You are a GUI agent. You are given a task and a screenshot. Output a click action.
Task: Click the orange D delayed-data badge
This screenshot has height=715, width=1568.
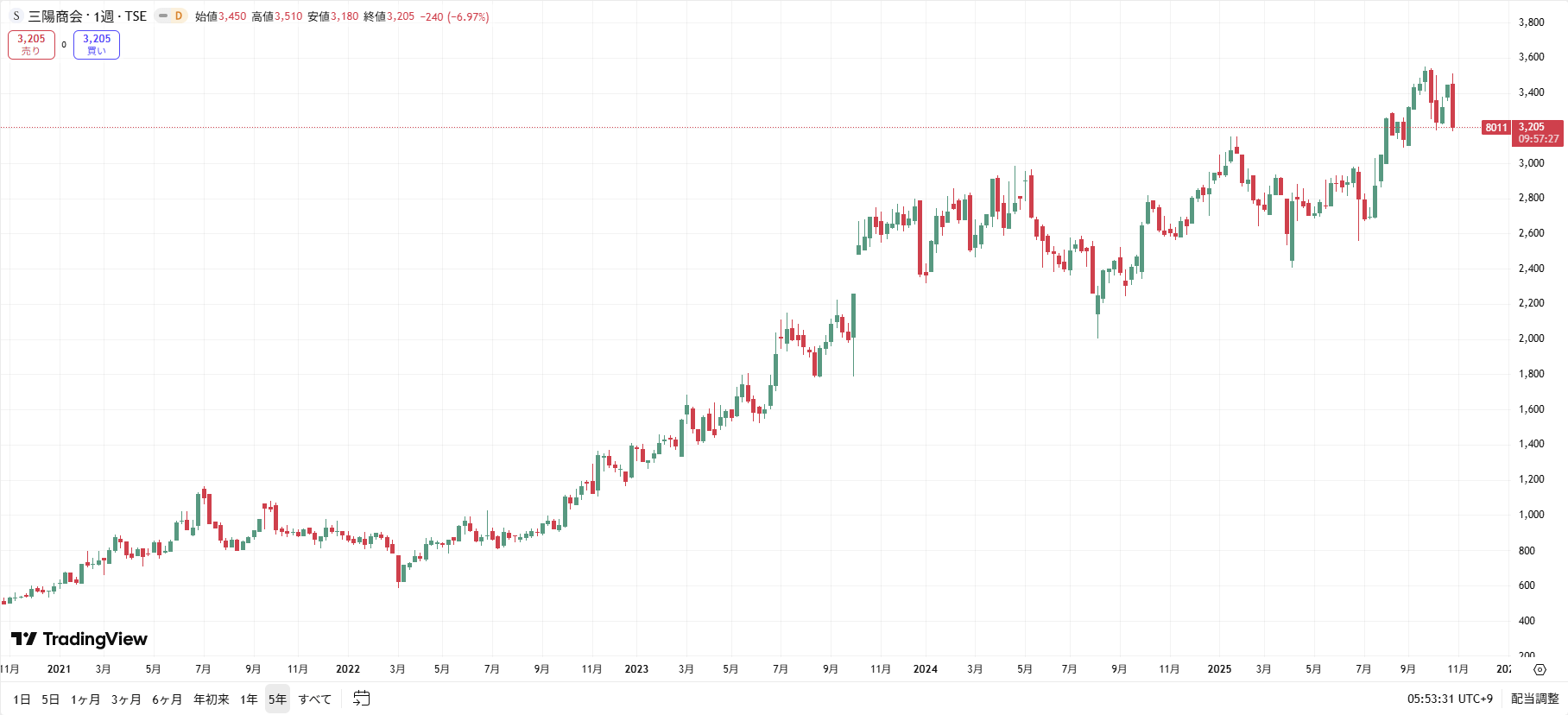tap(179, 16)
